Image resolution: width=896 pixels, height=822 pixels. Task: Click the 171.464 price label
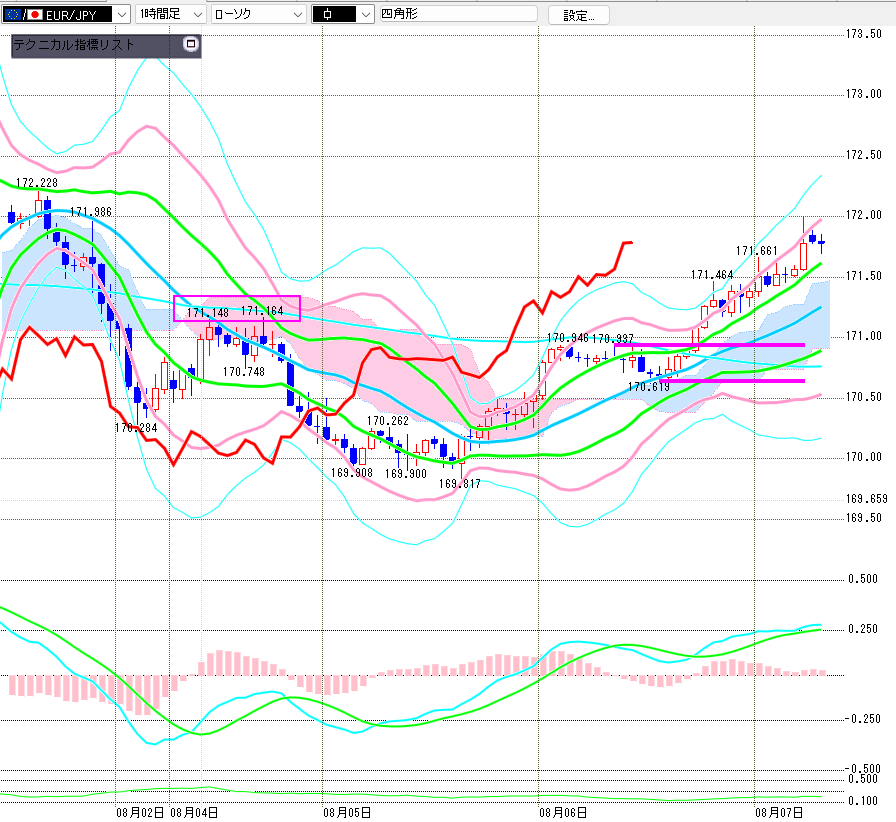[x=712, y=275]
